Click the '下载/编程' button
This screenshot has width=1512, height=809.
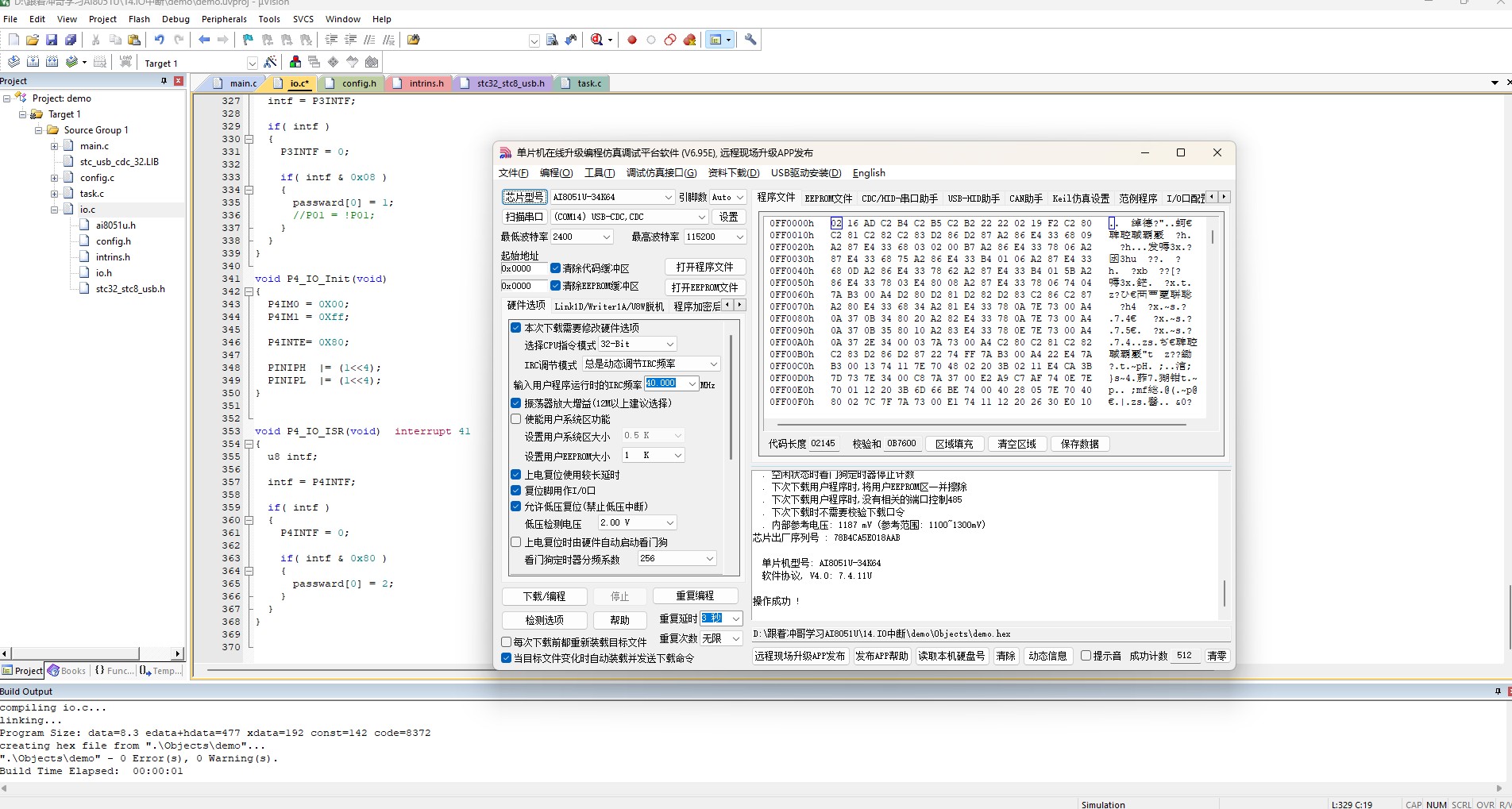coord(545,596)
